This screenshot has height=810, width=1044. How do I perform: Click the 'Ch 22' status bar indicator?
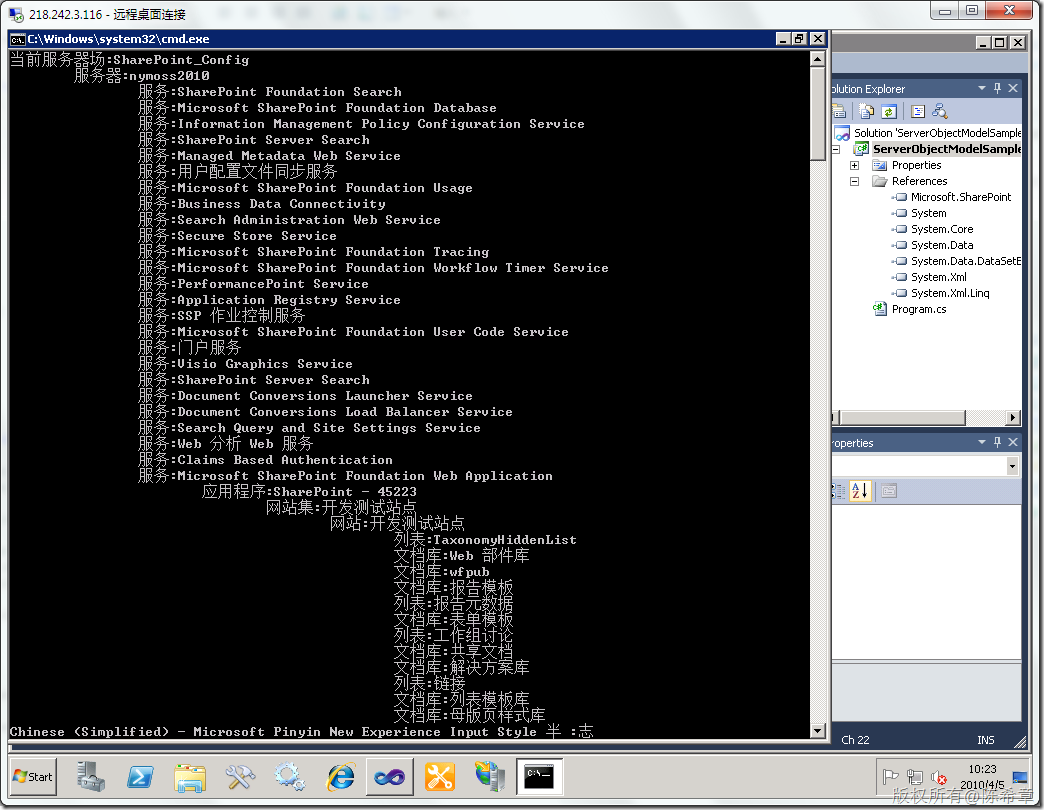[855, 740]
